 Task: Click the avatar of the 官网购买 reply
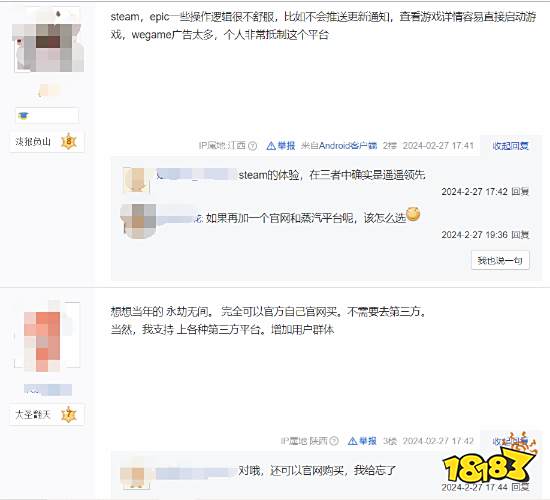(x=135, y=475)
